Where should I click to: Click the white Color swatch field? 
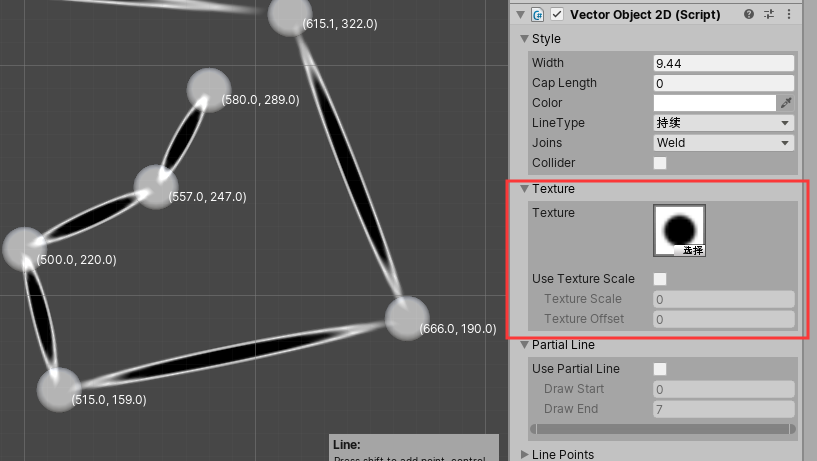[x=714, y=103]
